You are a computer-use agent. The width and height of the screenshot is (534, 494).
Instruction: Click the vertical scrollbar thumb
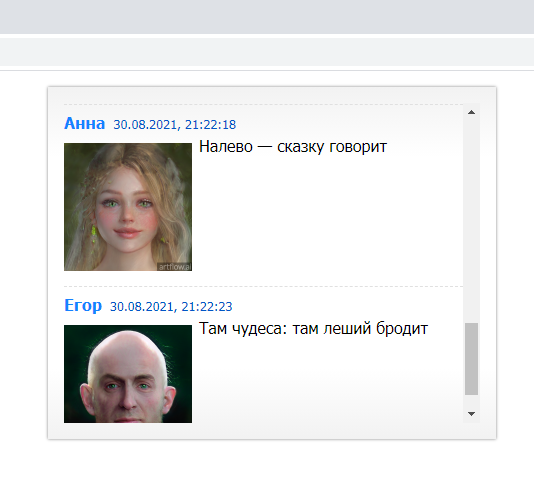tap(471, 359)
